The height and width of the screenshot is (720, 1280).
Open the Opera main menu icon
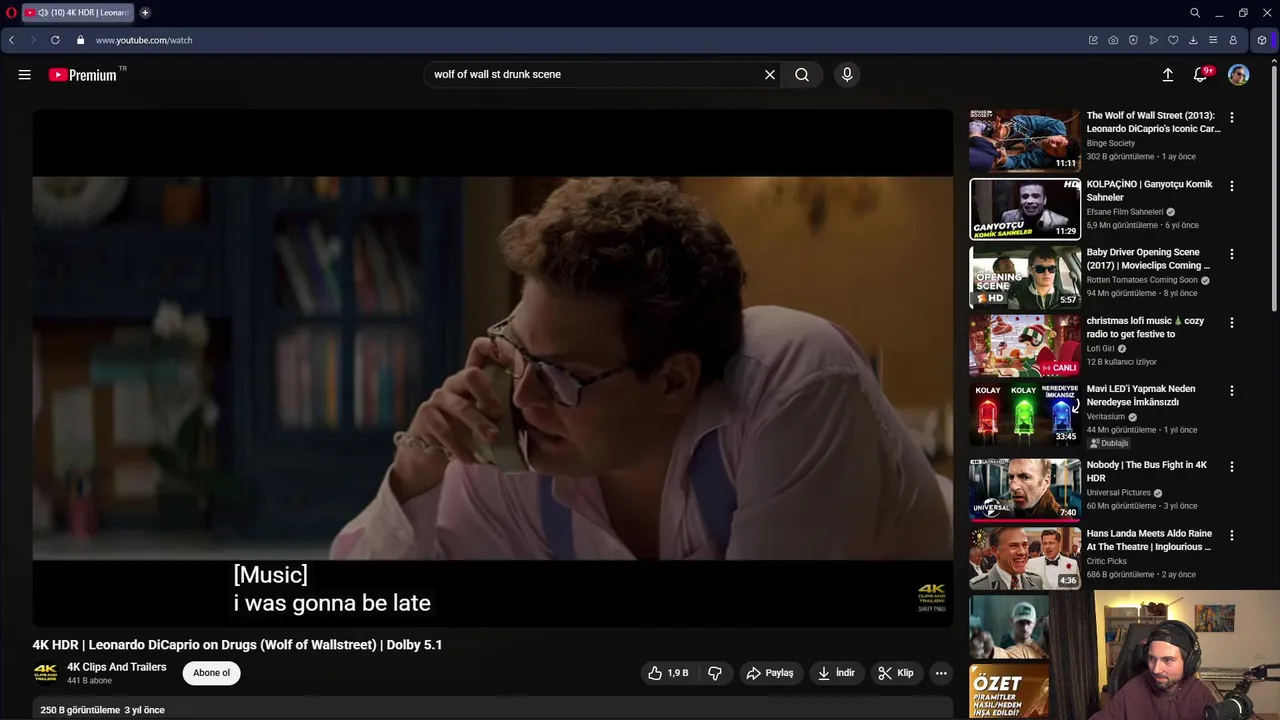pyautogui.click(x=11, y=13)
